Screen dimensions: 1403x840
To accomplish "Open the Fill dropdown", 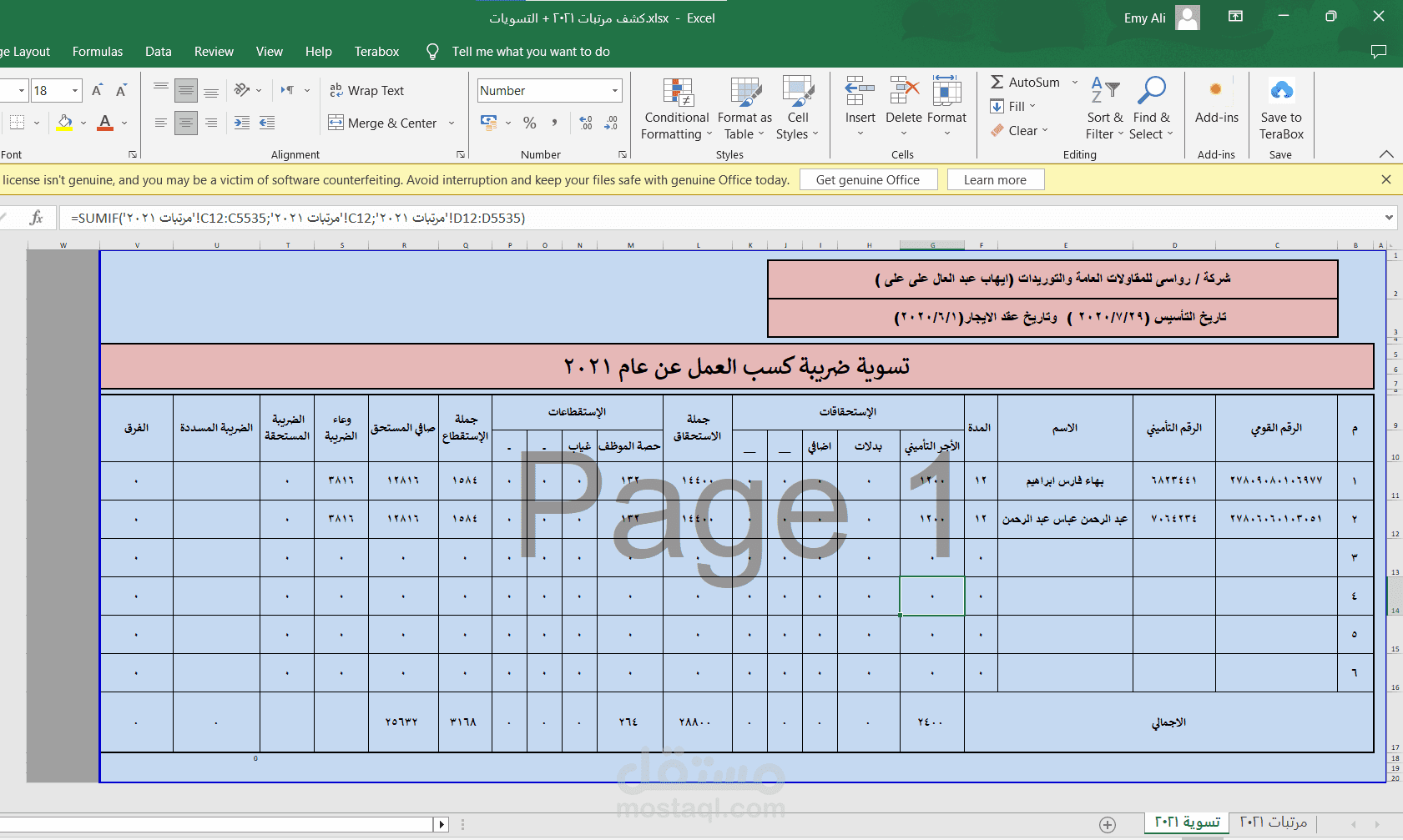I will pos(1013,106).
